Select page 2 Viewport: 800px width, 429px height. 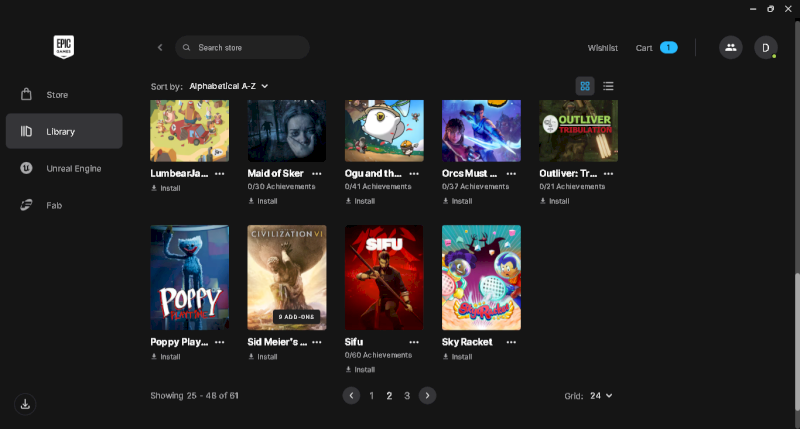click(x=389, y=396)
